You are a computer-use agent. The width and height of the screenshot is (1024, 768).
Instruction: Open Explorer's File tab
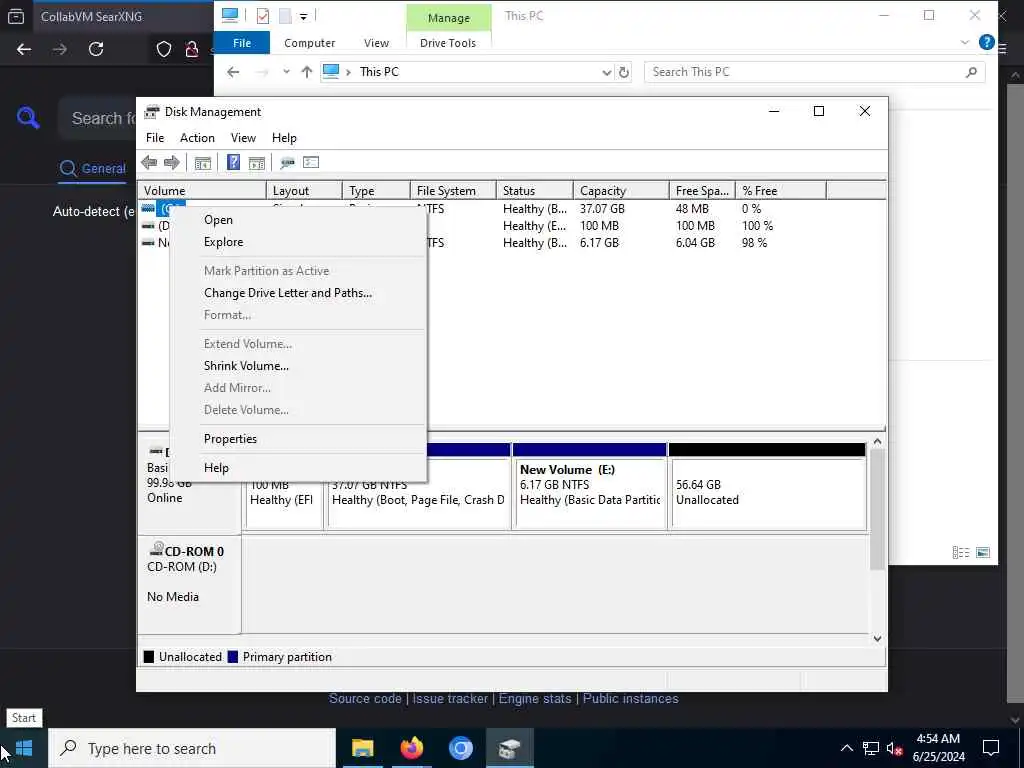[242, 43]
